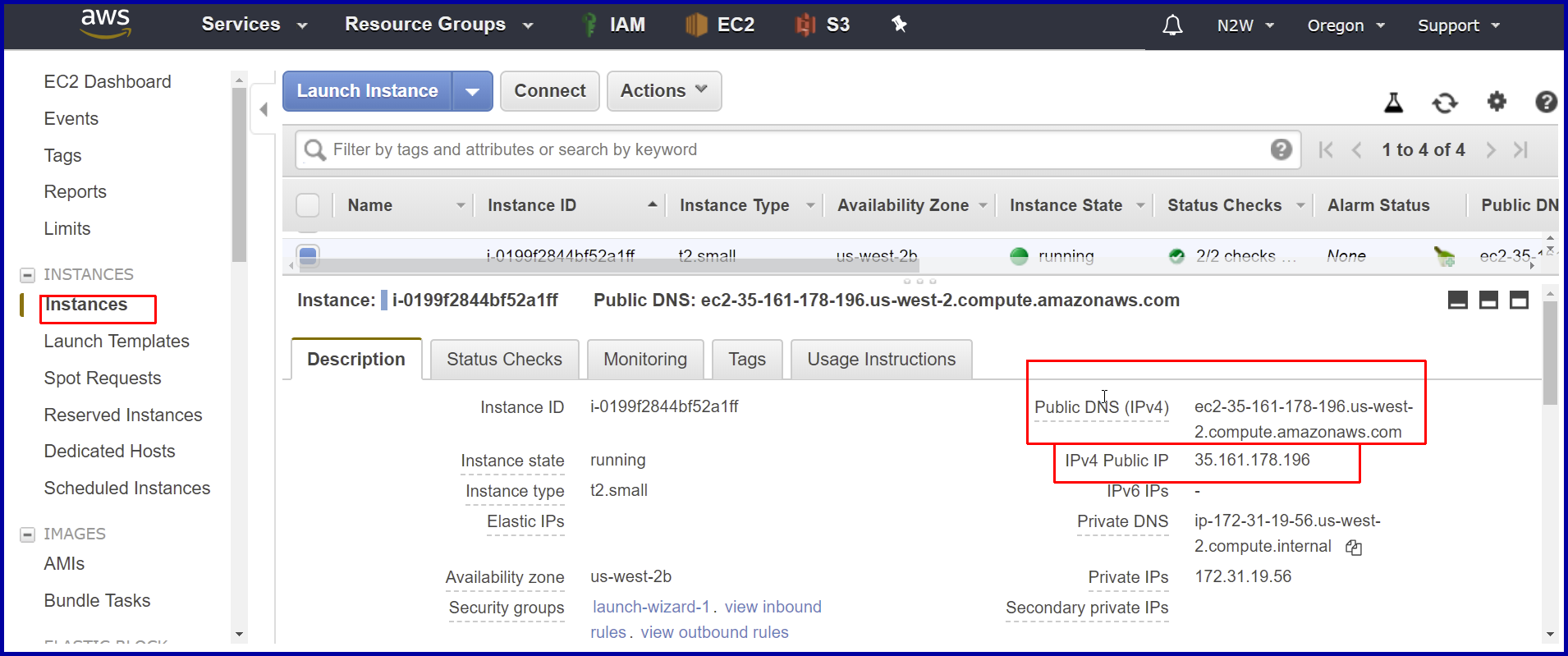Collapse the left navigation panel
The height and width of the screenshot is (656, 1568).
point(264,109)
